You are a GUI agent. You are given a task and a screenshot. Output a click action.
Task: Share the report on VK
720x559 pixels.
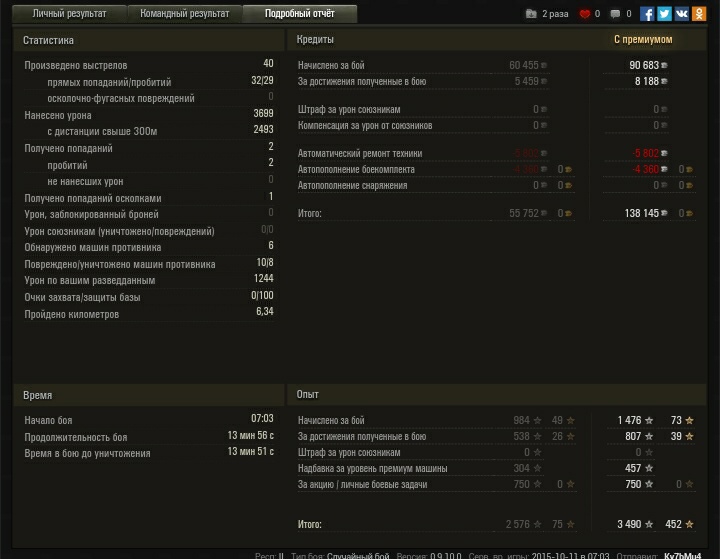681,14
